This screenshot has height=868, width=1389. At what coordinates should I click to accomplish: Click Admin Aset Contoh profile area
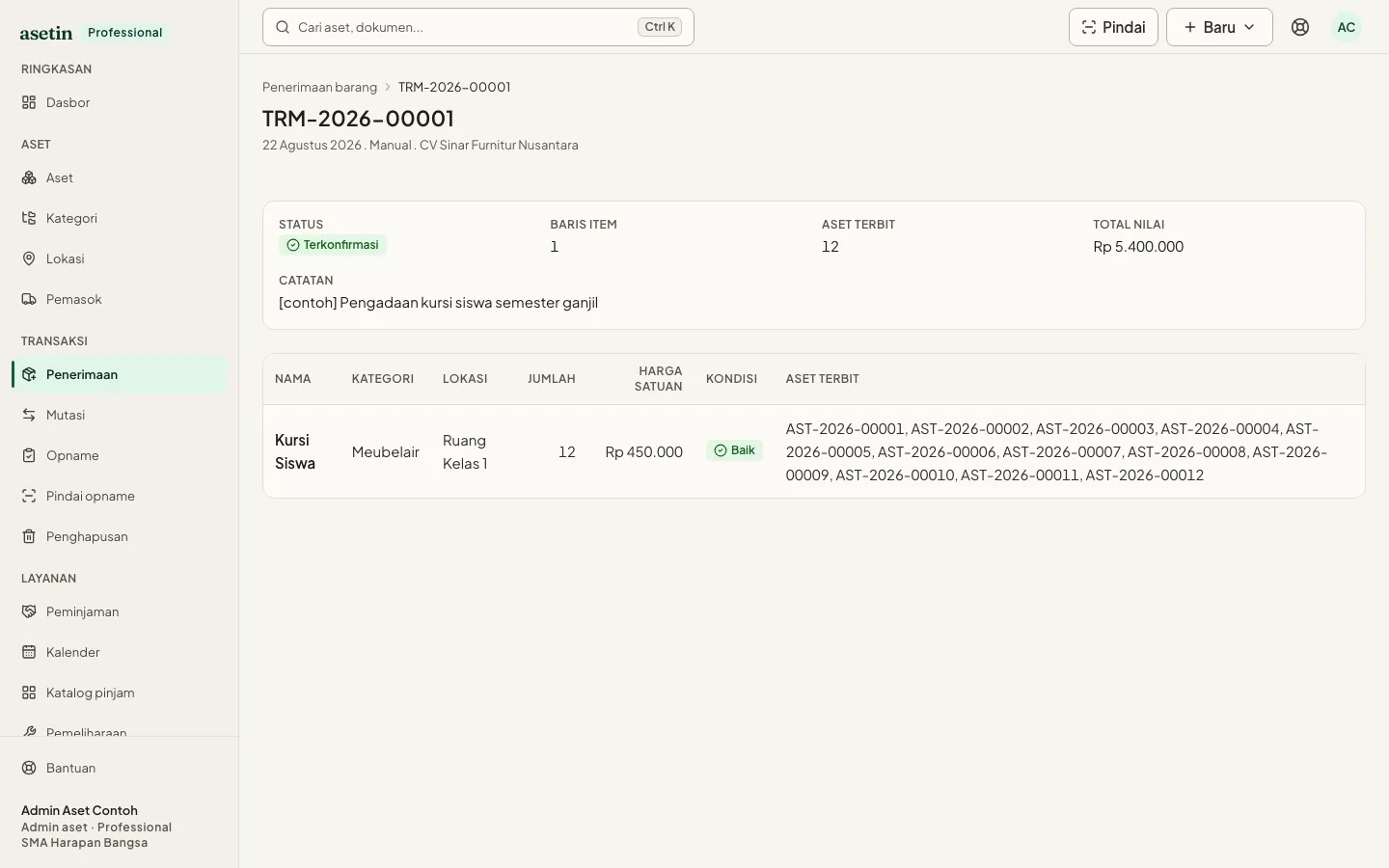coord(96,826)
